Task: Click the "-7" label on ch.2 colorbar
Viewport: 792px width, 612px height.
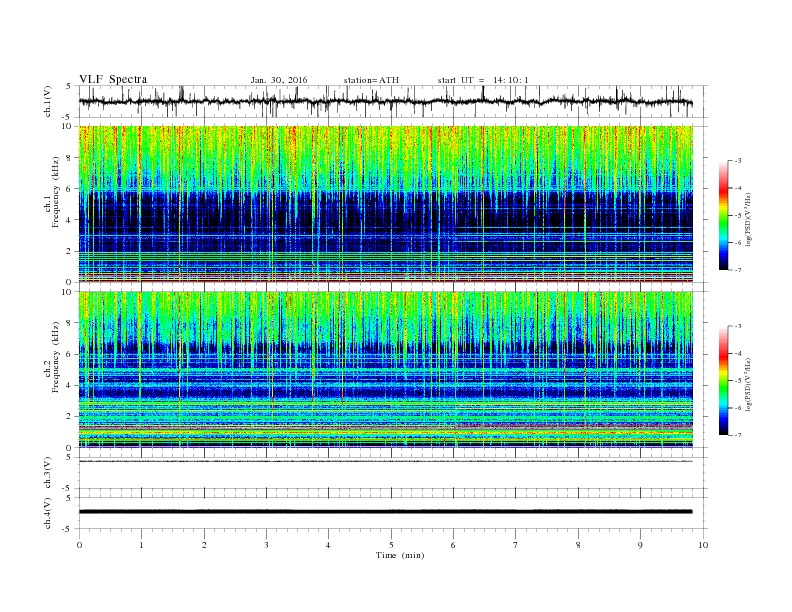Action: (x=738, y=435)
